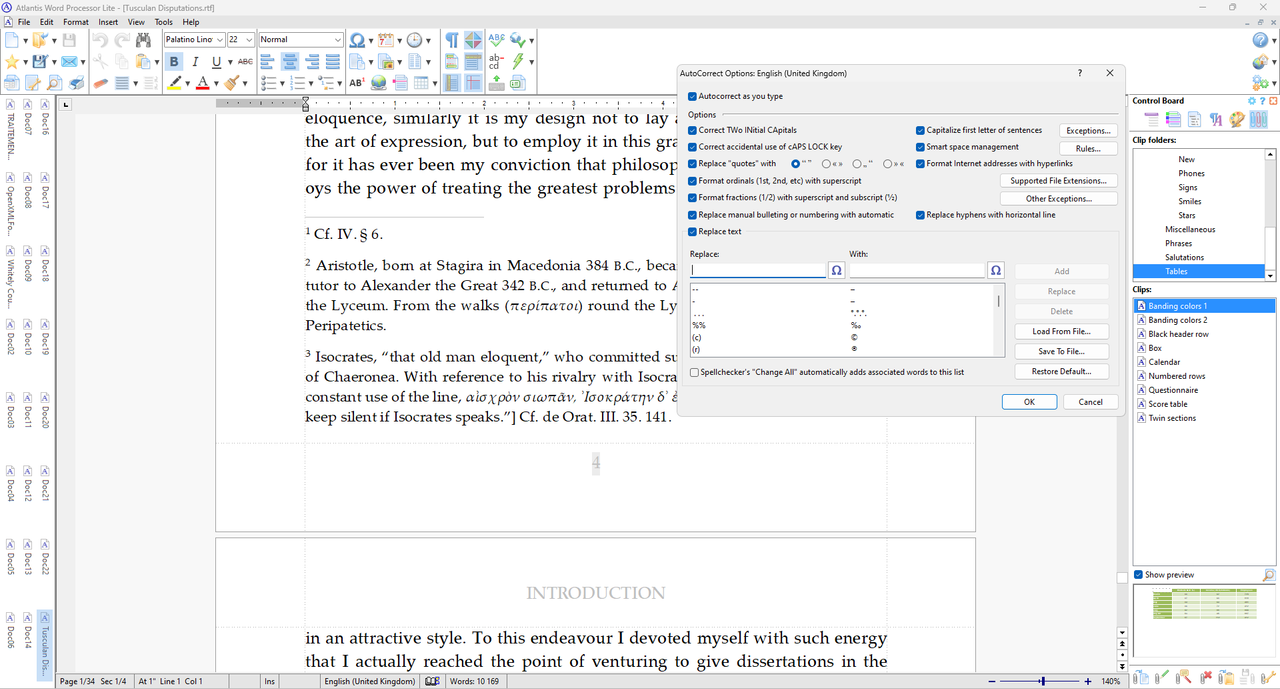Open the Edit menu
Viewport: 1280px width, 689px height.
click(47, 22)
